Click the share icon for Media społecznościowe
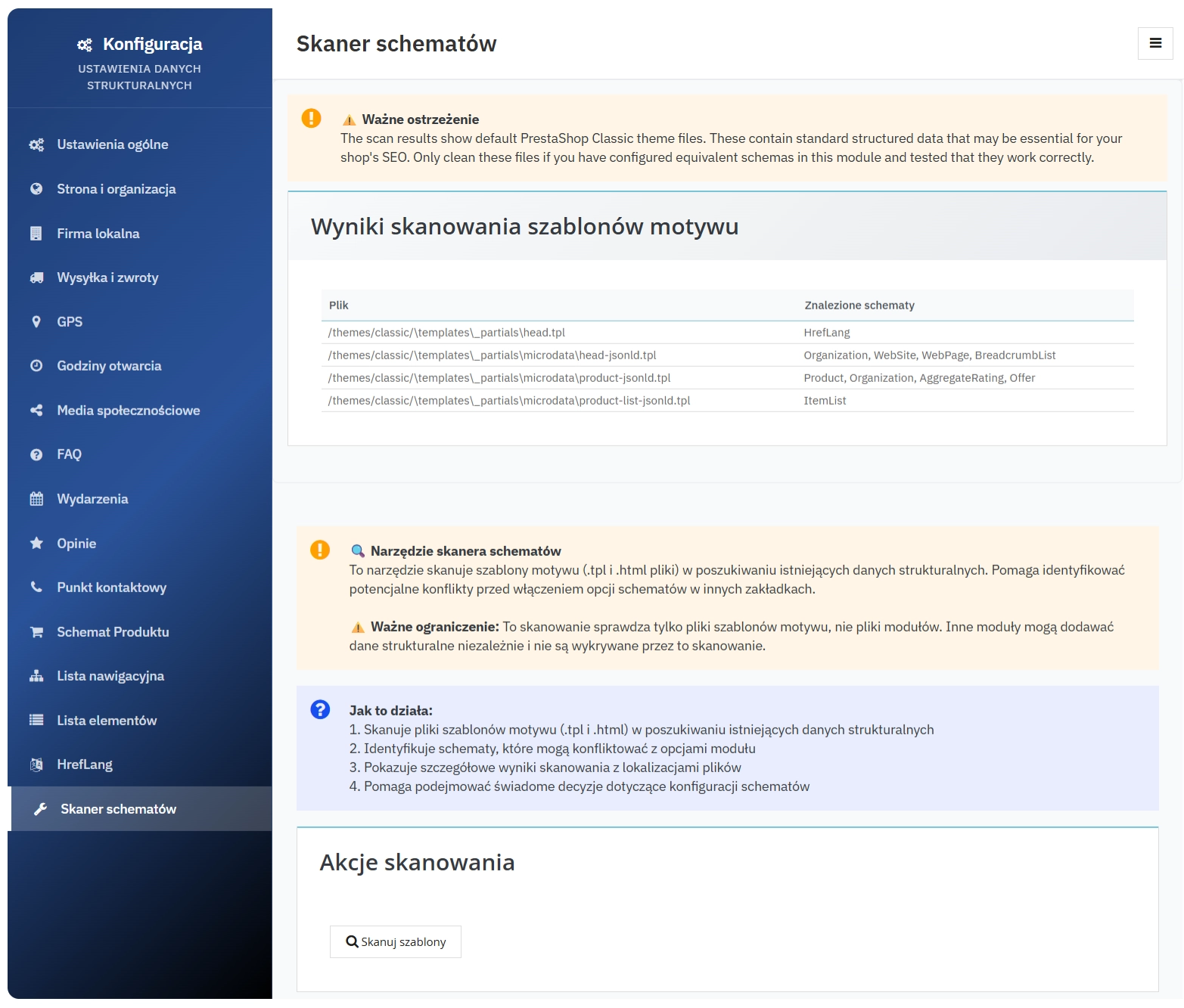The width and height of the screenshot is (1184, 1008). click(36, 411)
